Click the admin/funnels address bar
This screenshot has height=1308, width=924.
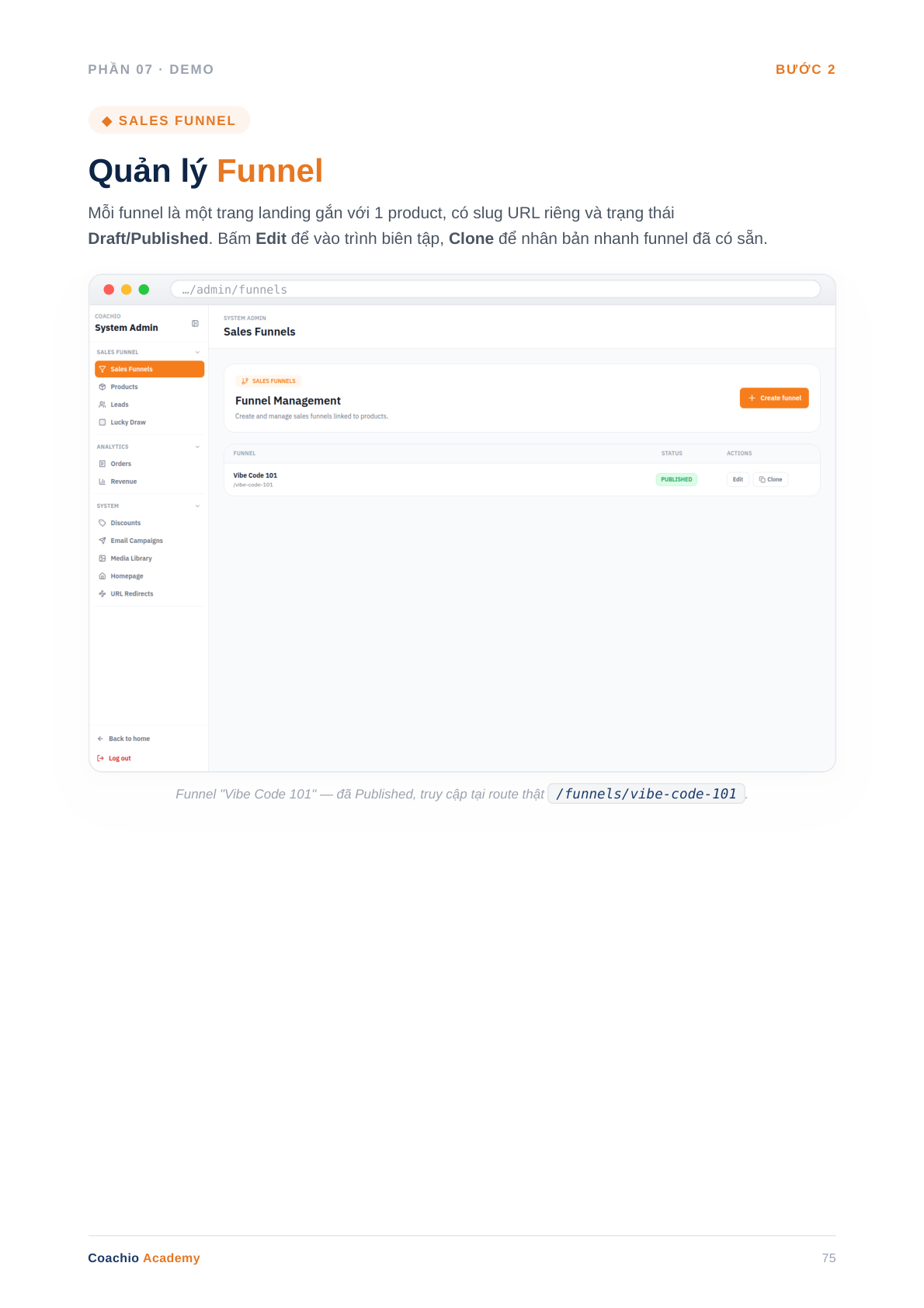[x=495, y=290]
